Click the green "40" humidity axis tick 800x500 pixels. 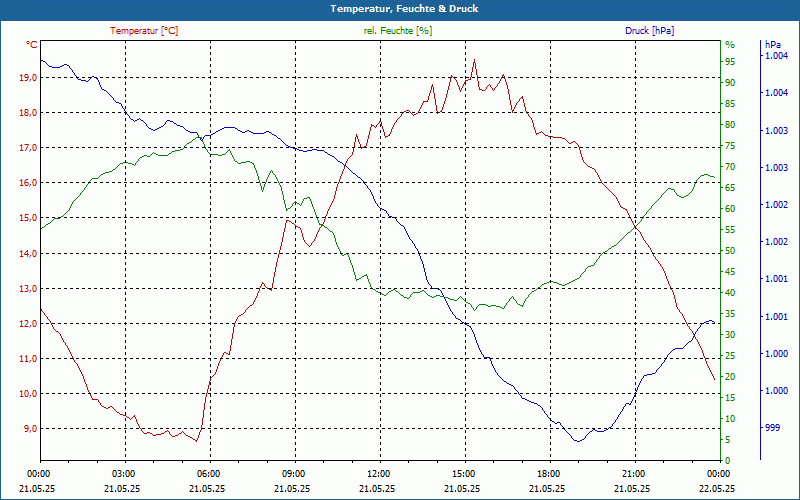[730, 293]
